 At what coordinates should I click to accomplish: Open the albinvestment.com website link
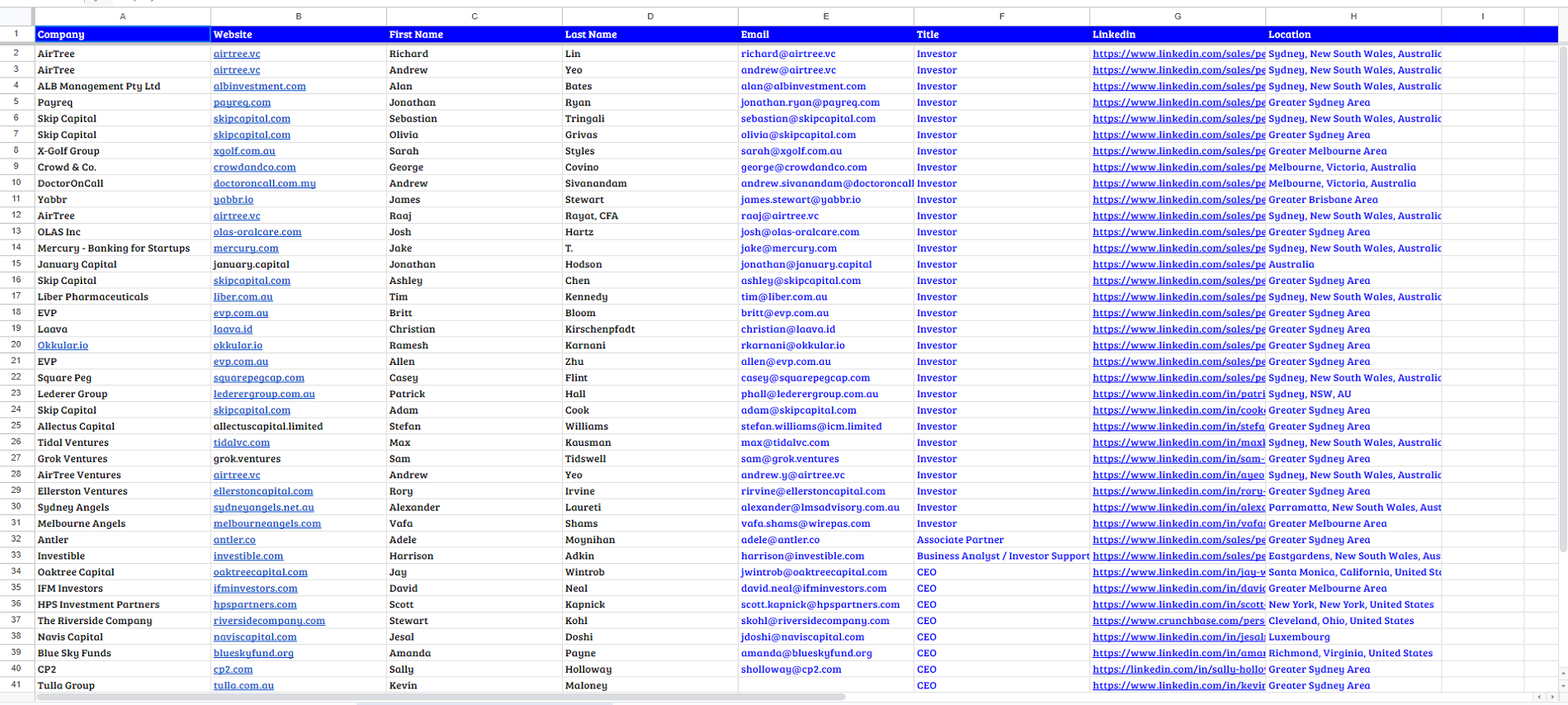click(259, 86)
